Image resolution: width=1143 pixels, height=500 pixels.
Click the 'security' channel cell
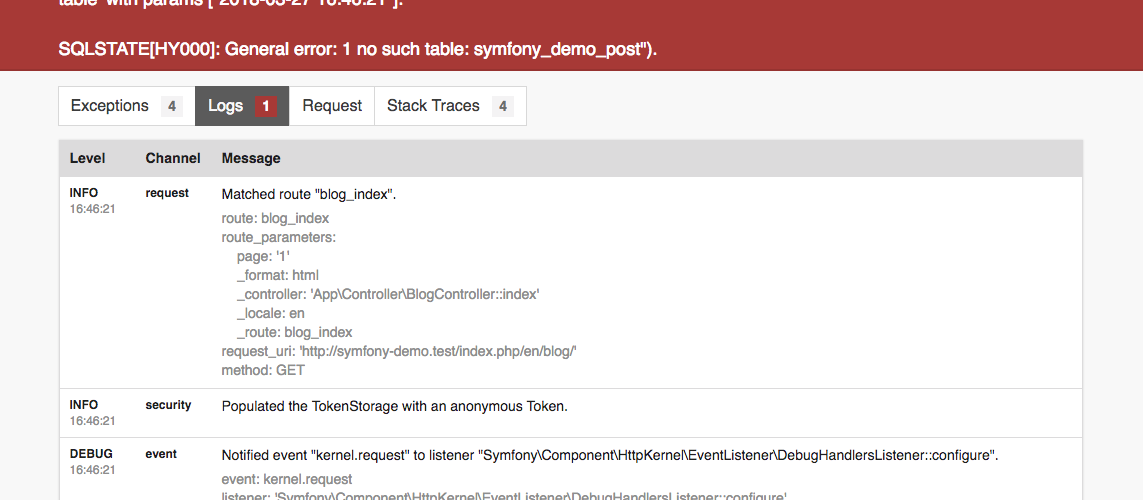(168, 405)
